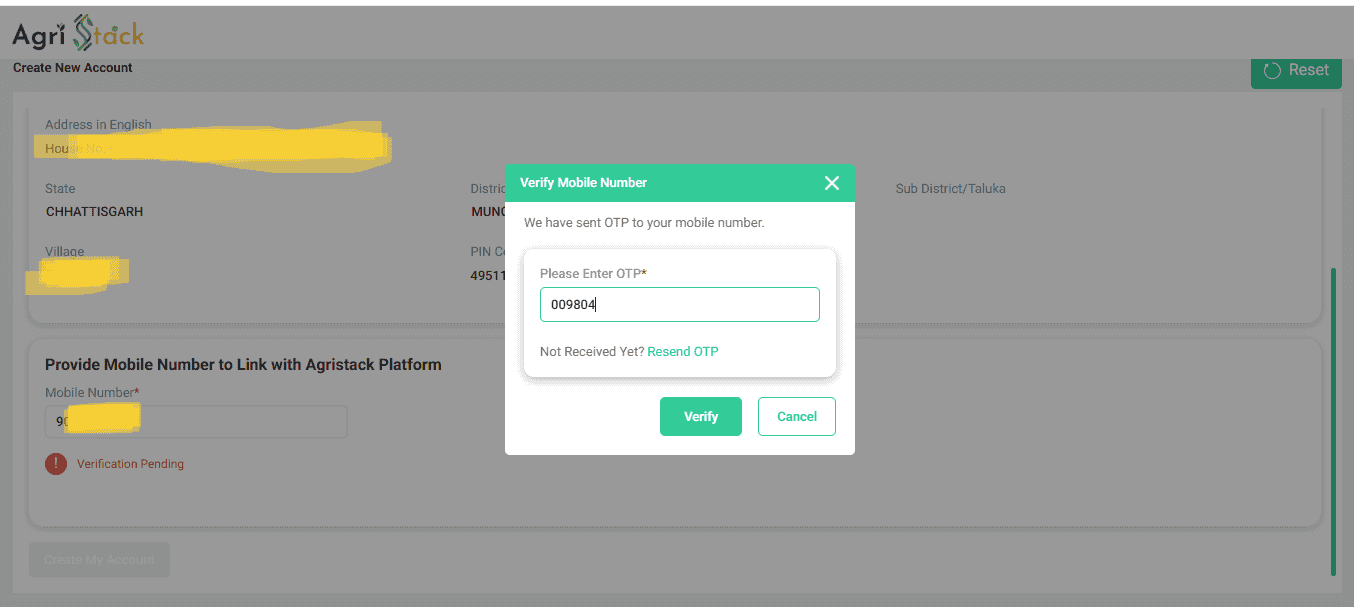Close the Verify Mobile Number dialog
The image size is (1354, 607).
[831, 183]
